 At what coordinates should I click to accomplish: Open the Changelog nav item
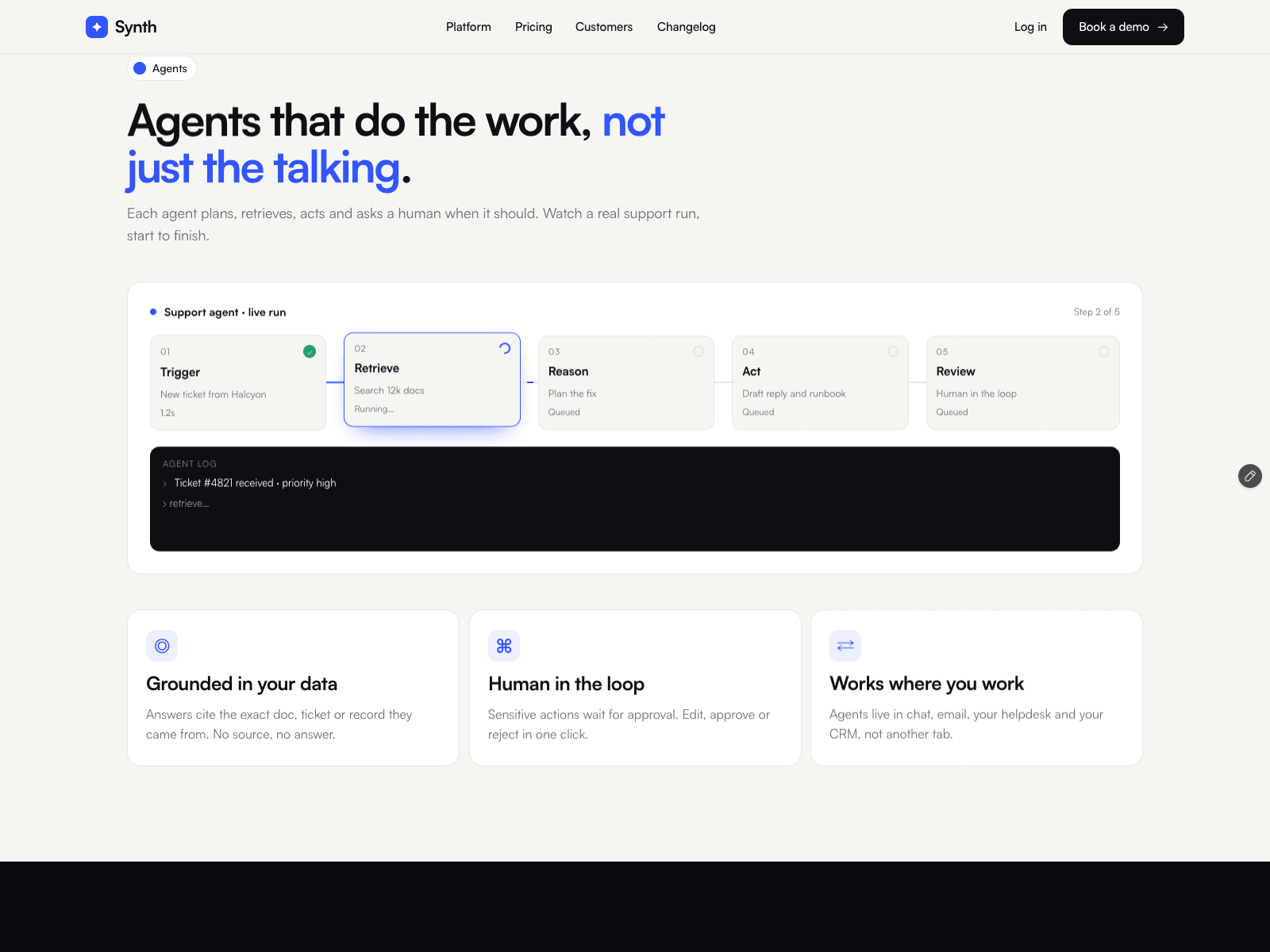pyautogui.click(x=687, y=27)
